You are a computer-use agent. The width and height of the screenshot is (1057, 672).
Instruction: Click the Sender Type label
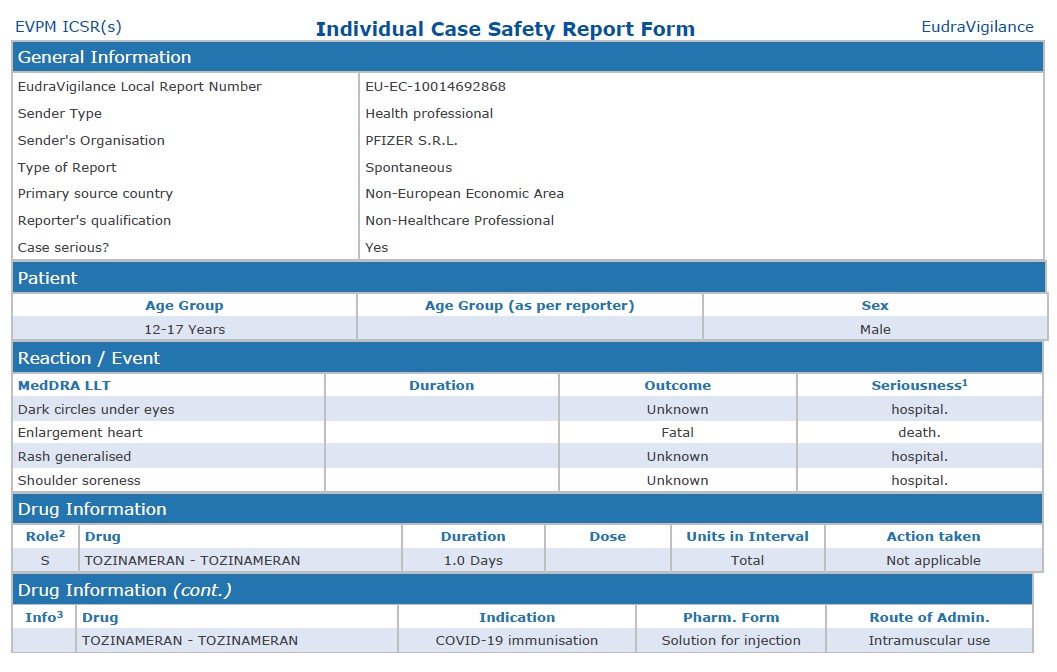[x=59, y=113]
